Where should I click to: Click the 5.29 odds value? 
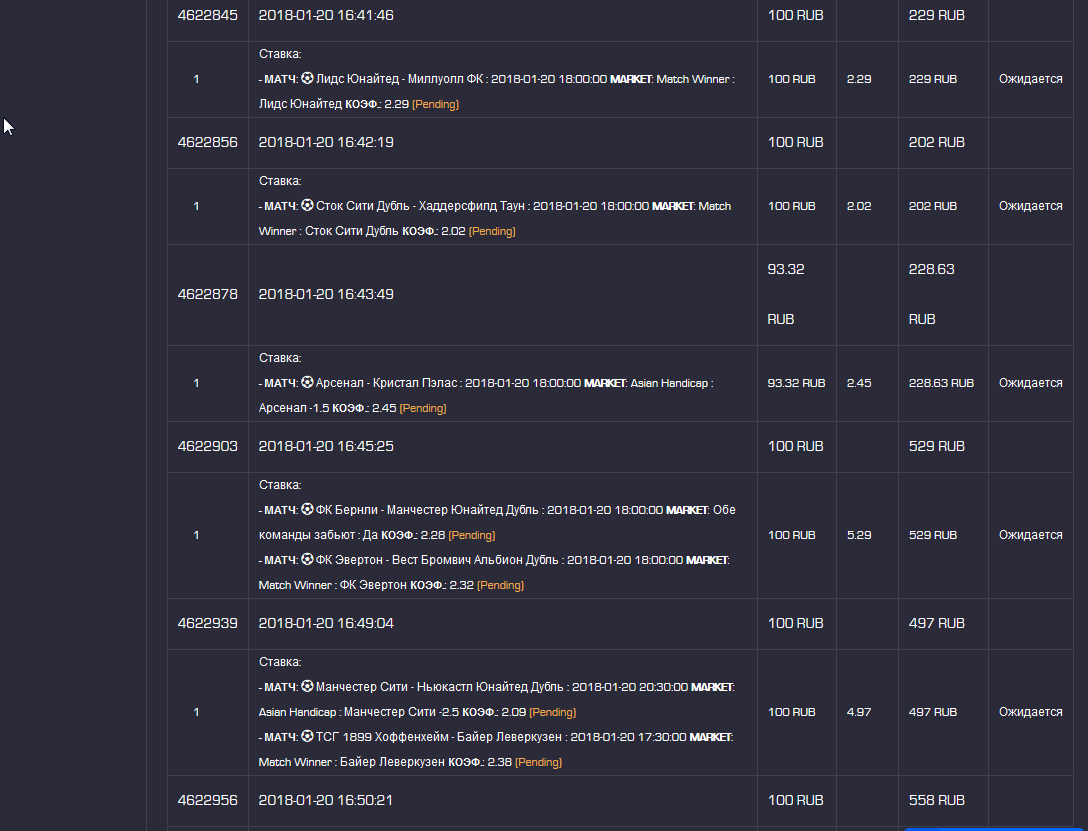pos(858,535)
